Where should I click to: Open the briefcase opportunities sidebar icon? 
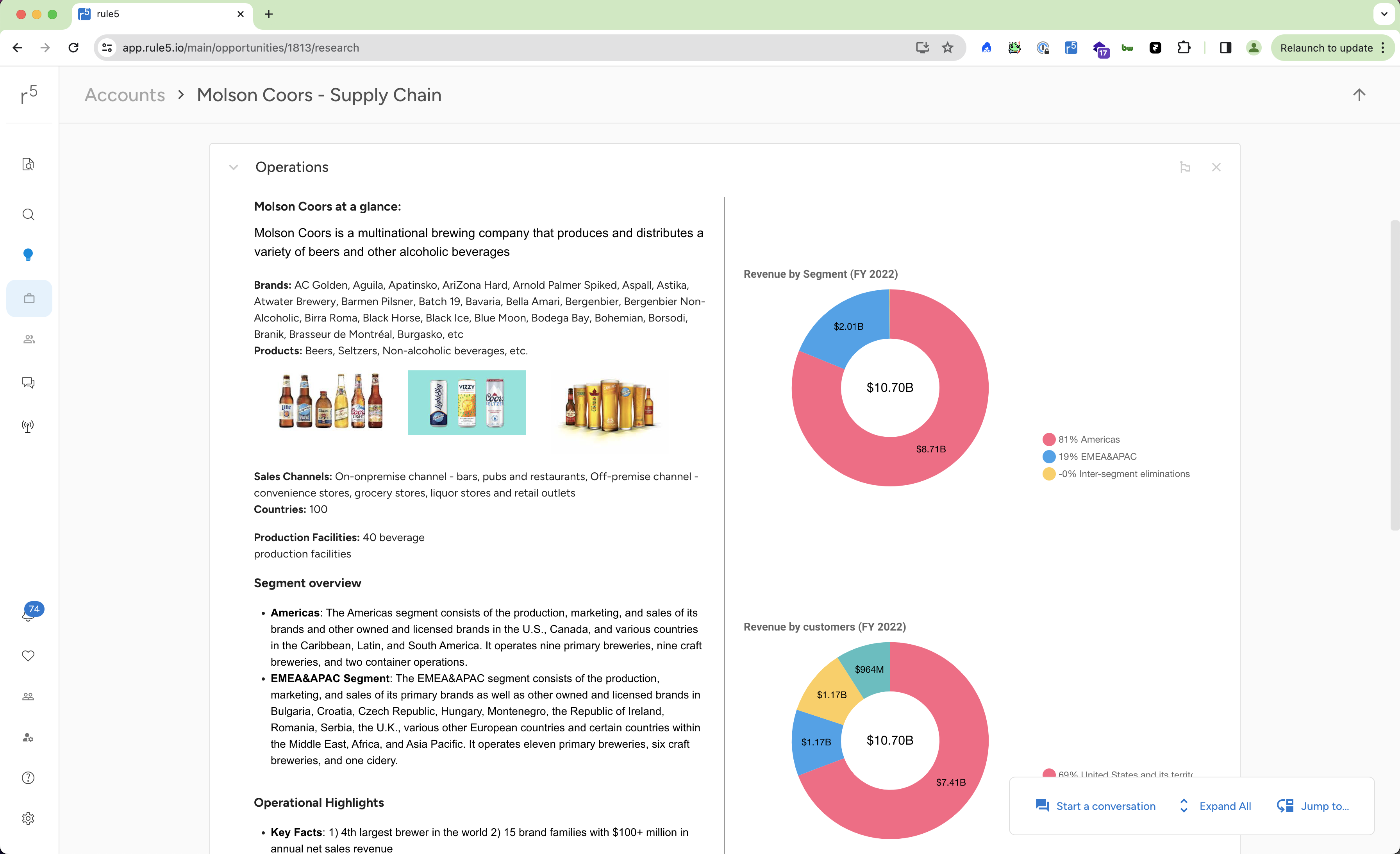pyautogui.click(x=29, y=298)
